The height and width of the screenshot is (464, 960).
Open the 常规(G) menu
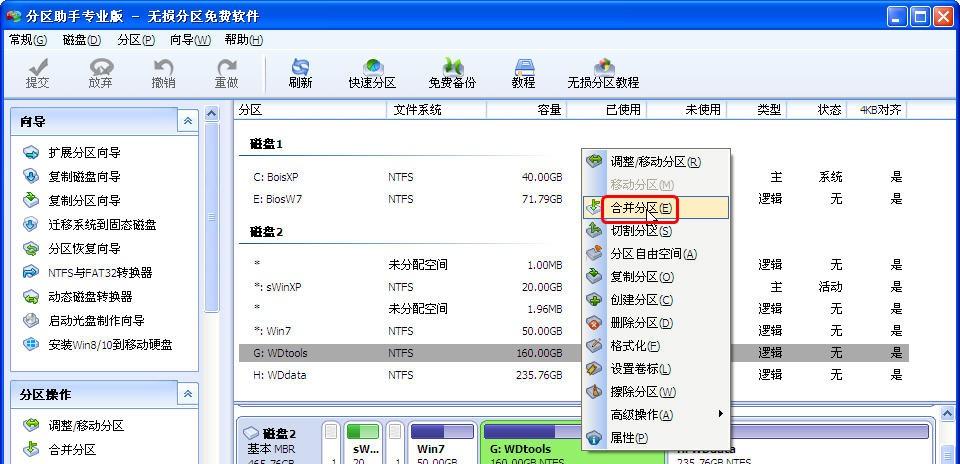coord(28,40)
